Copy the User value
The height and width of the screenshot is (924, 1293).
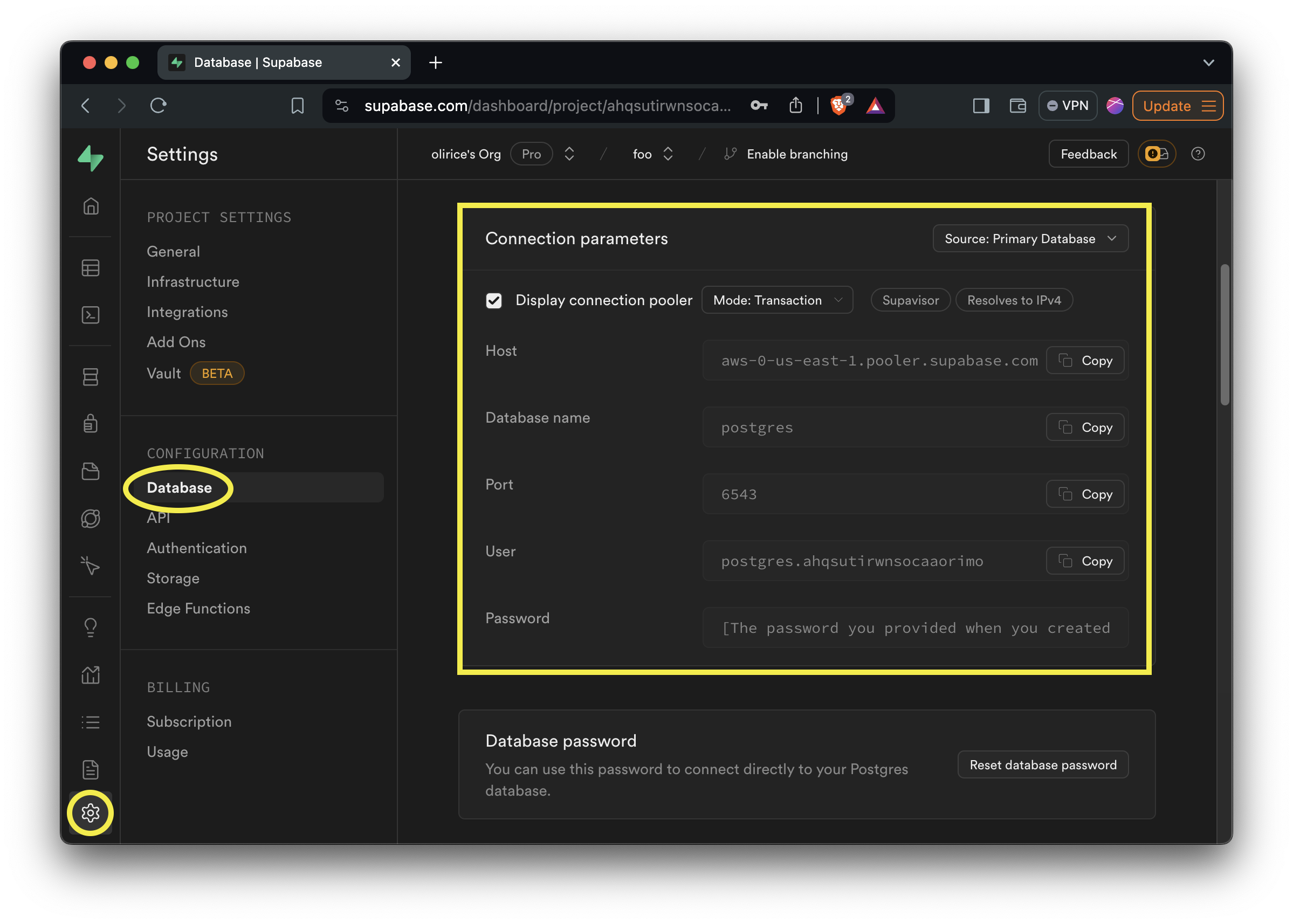point(1085,561)
